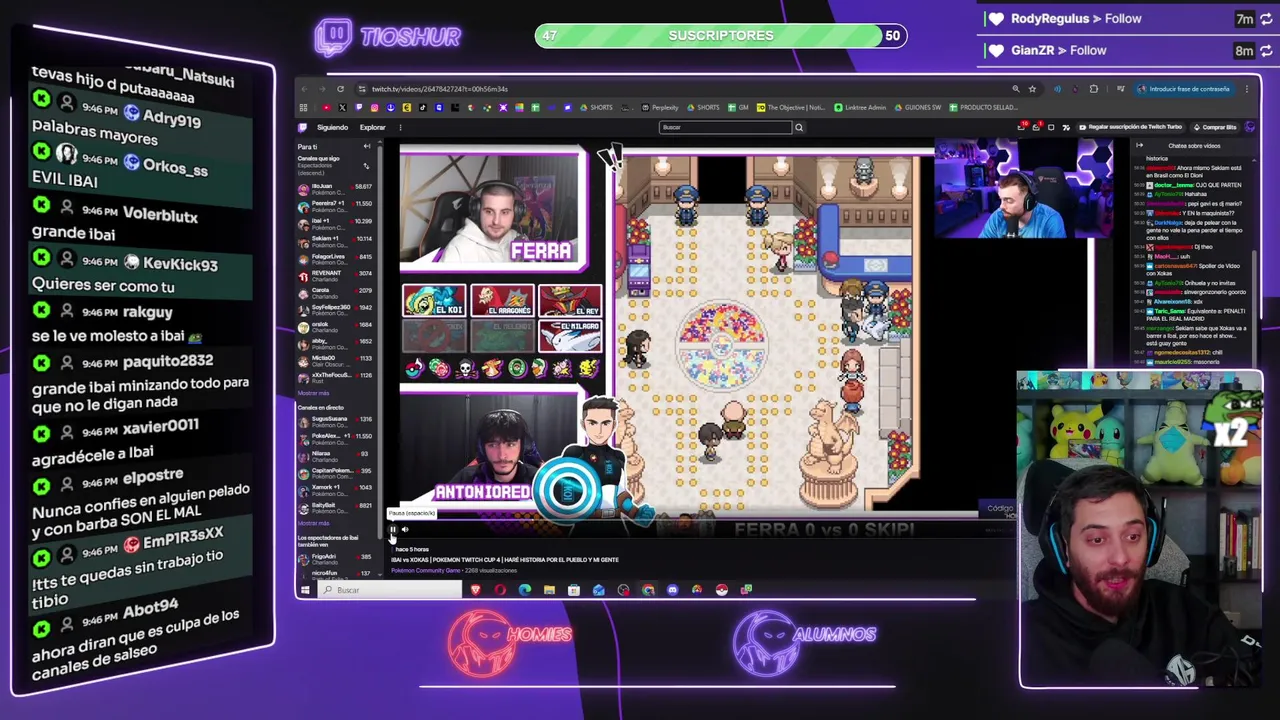This screenshot has height=720, width=1280.
Task: Open Twitch more options three-dot menu
Action: coord(400,127)
